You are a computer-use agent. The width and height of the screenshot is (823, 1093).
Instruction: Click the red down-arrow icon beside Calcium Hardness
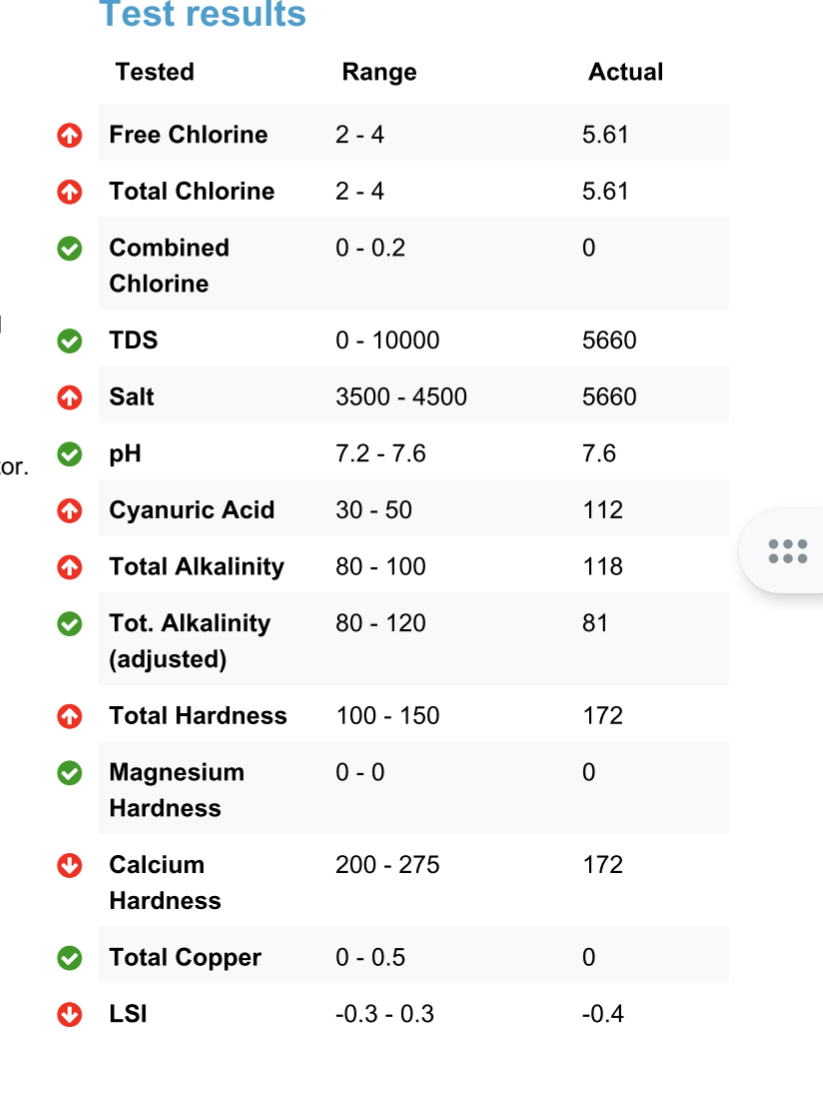click(70, 865)
